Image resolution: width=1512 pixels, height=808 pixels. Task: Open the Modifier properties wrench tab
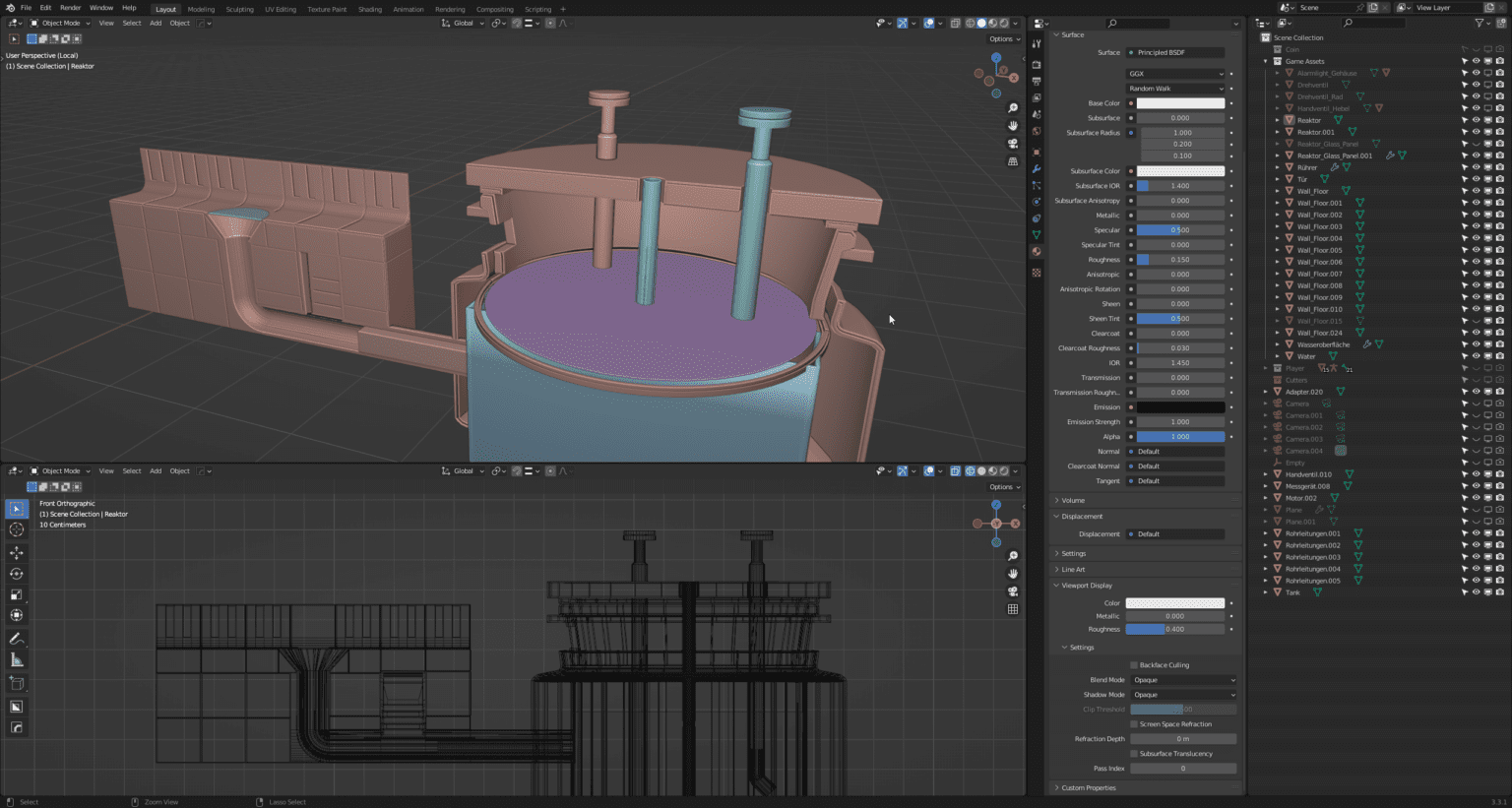1037,168
